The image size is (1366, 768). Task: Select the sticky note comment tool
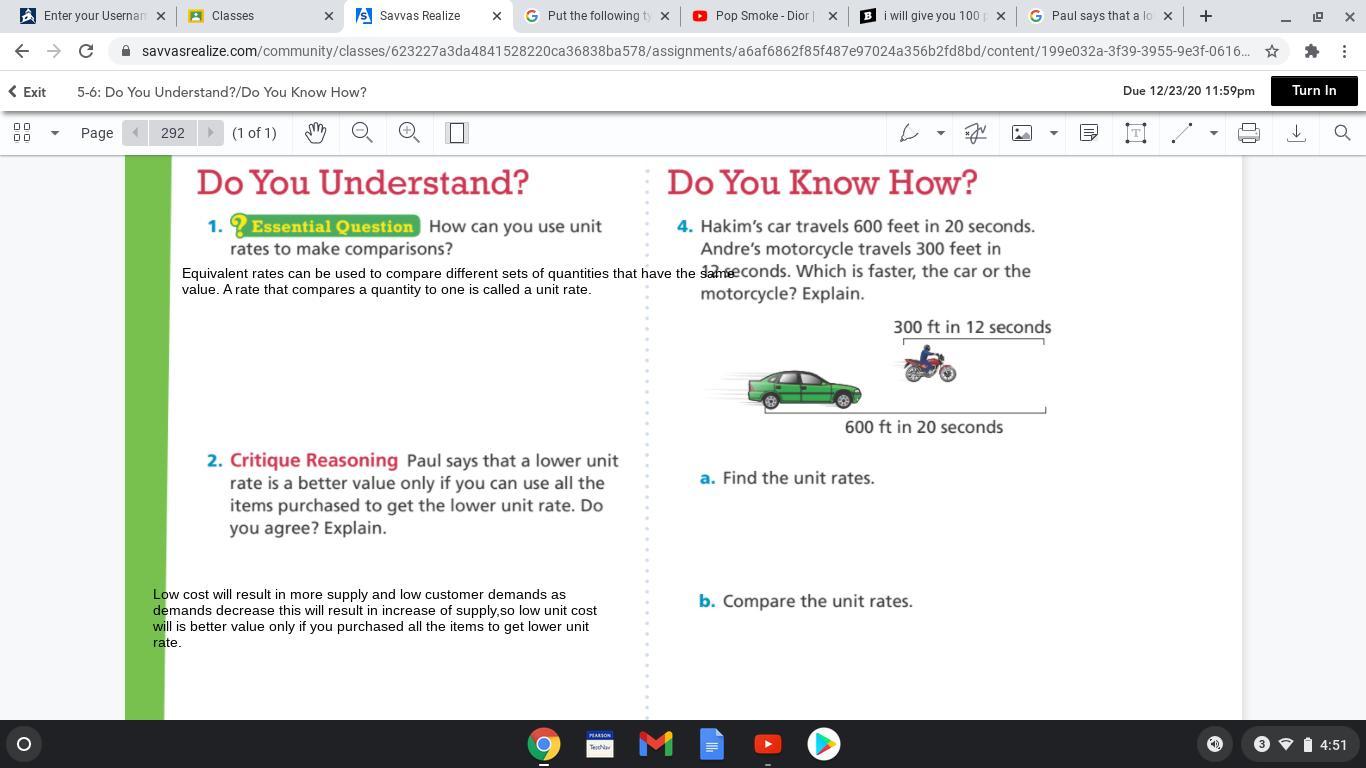point(1089,133)
